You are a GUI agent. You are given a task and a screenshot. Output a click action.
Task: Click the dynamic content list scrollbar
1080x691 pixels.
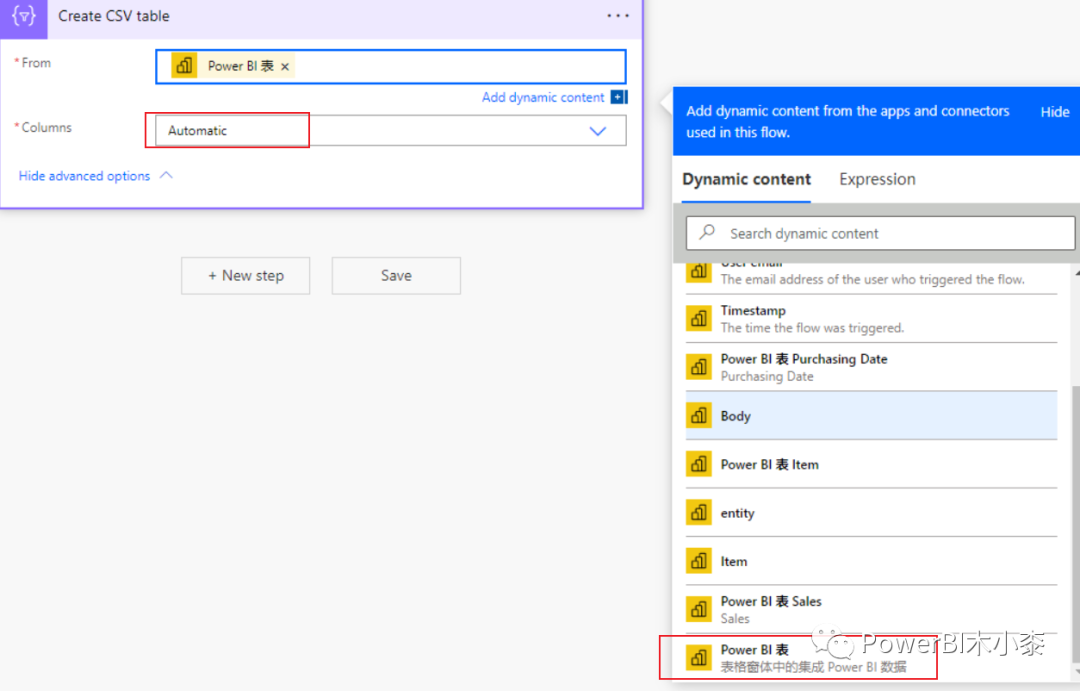tap(1075, 524)
